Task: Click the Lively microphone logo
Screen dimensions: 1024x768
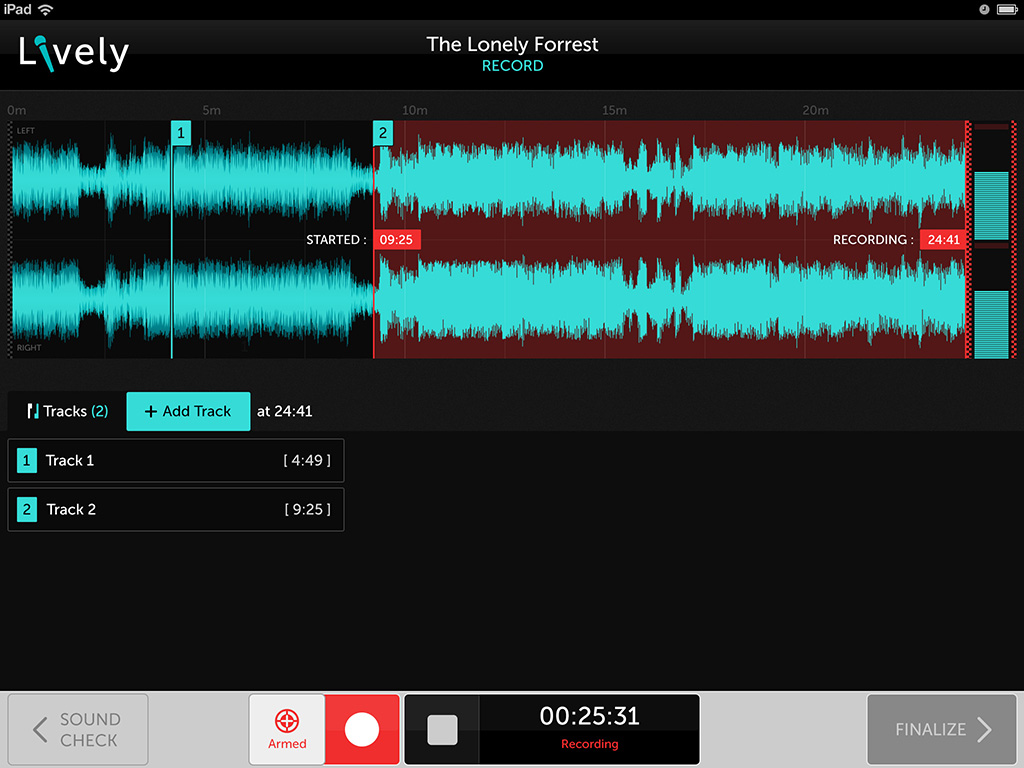Action: coord(73,53)
